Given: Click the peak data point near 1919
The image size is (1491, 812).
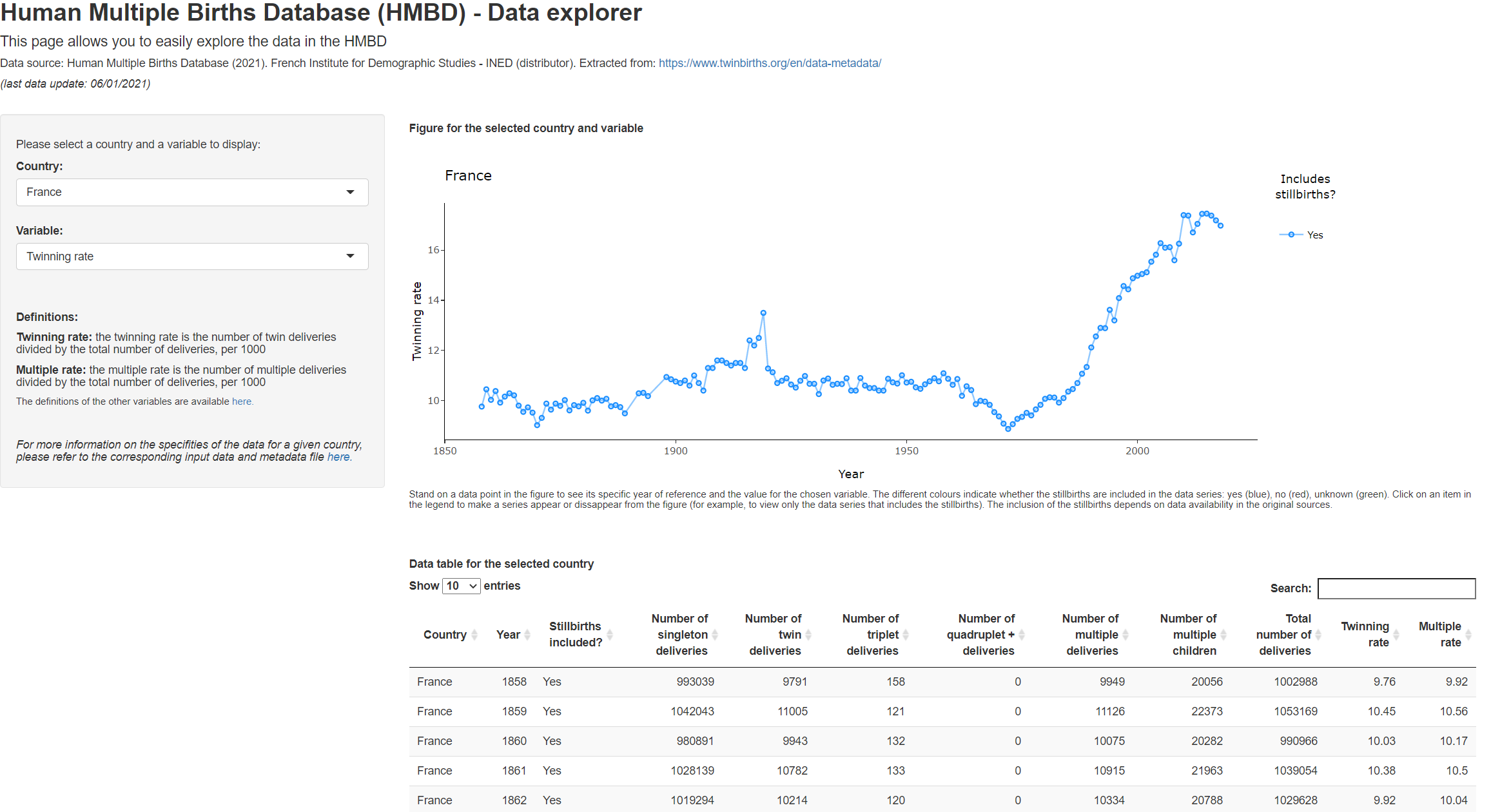Looking at the screenshot, I should [x=763, y=313].
